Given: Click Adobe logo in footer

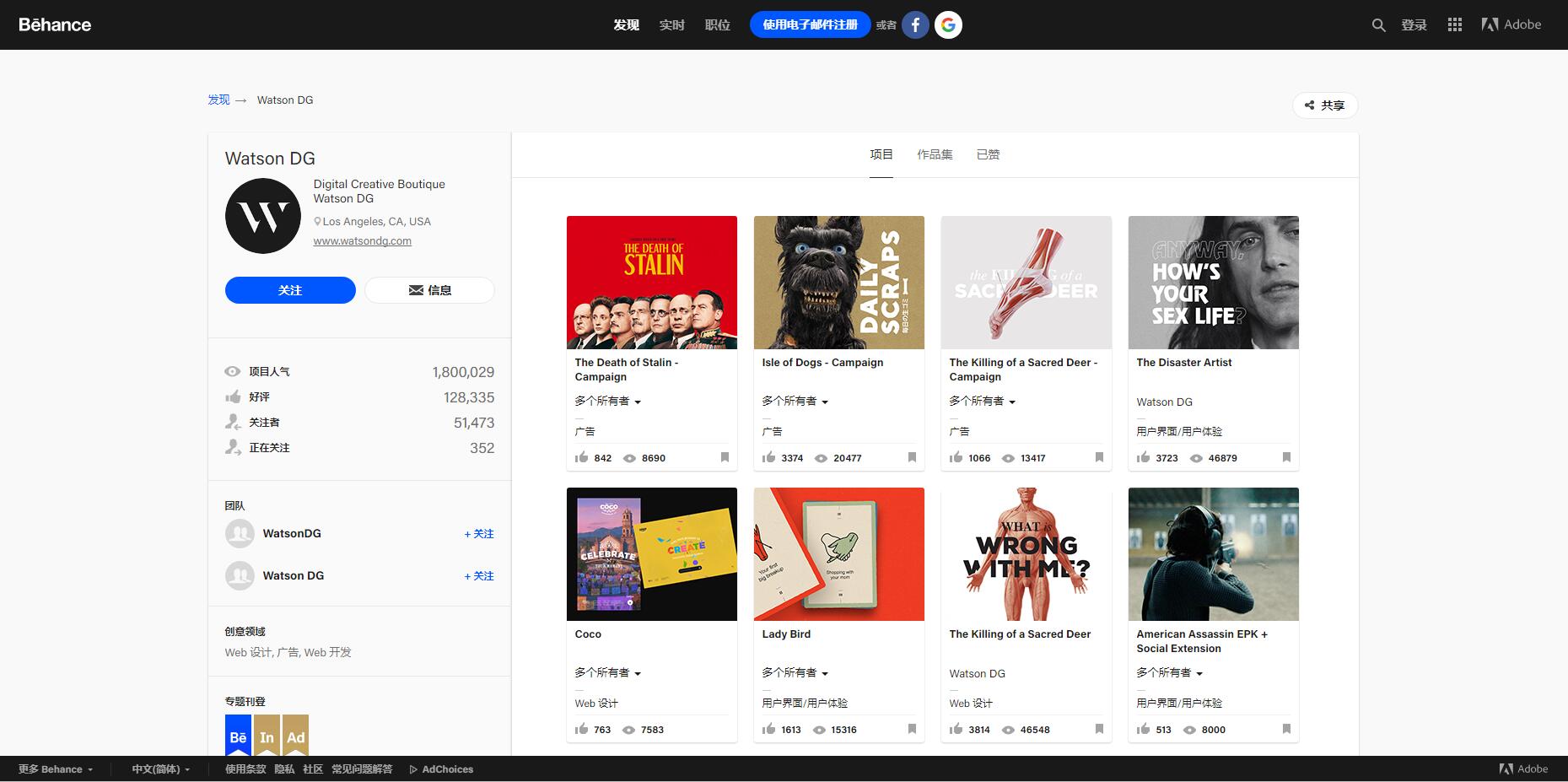Looking at the screenshot, I should [1523, 769].
